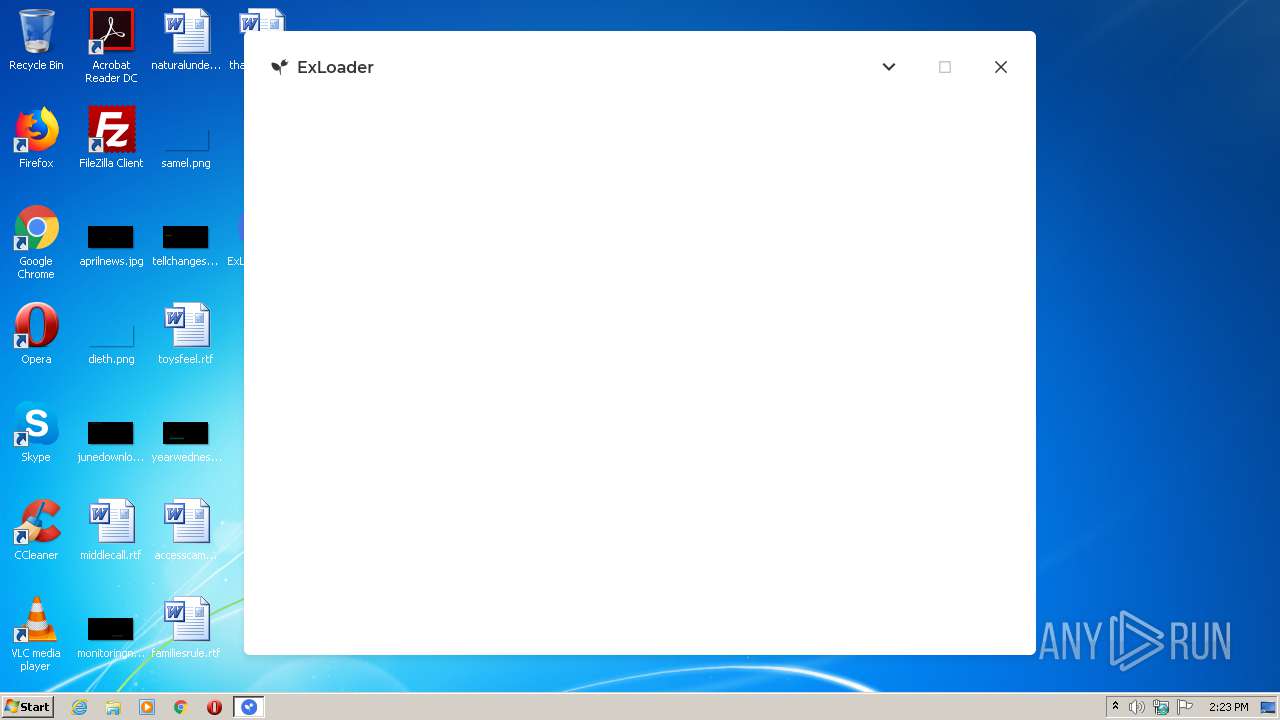This screenshot has width=1280, height=720.
Task: Open familiesrule.rtf document
Action: tap(186, 628)
